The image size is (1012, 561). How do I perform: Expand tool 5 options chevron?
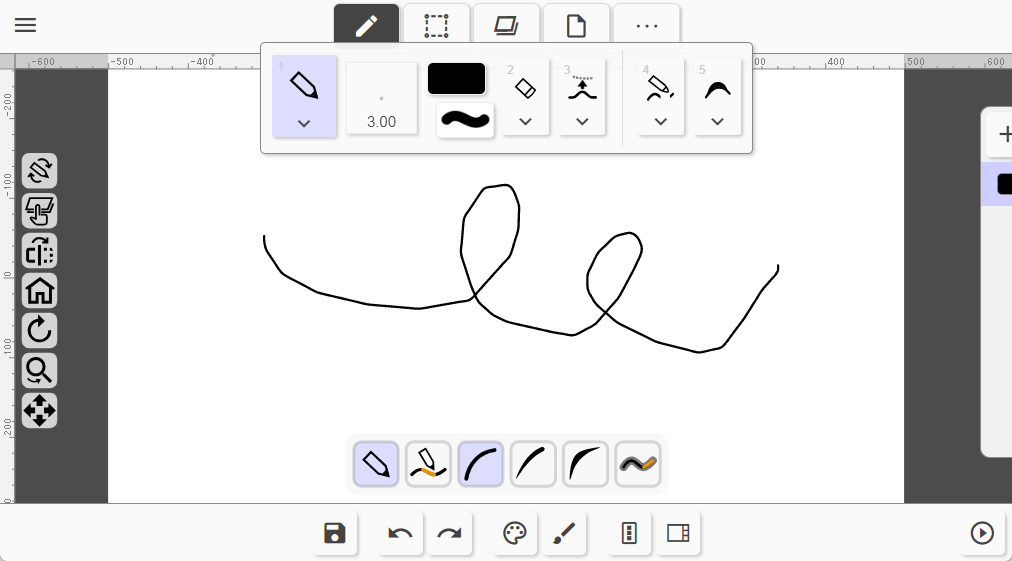(717, 121)
